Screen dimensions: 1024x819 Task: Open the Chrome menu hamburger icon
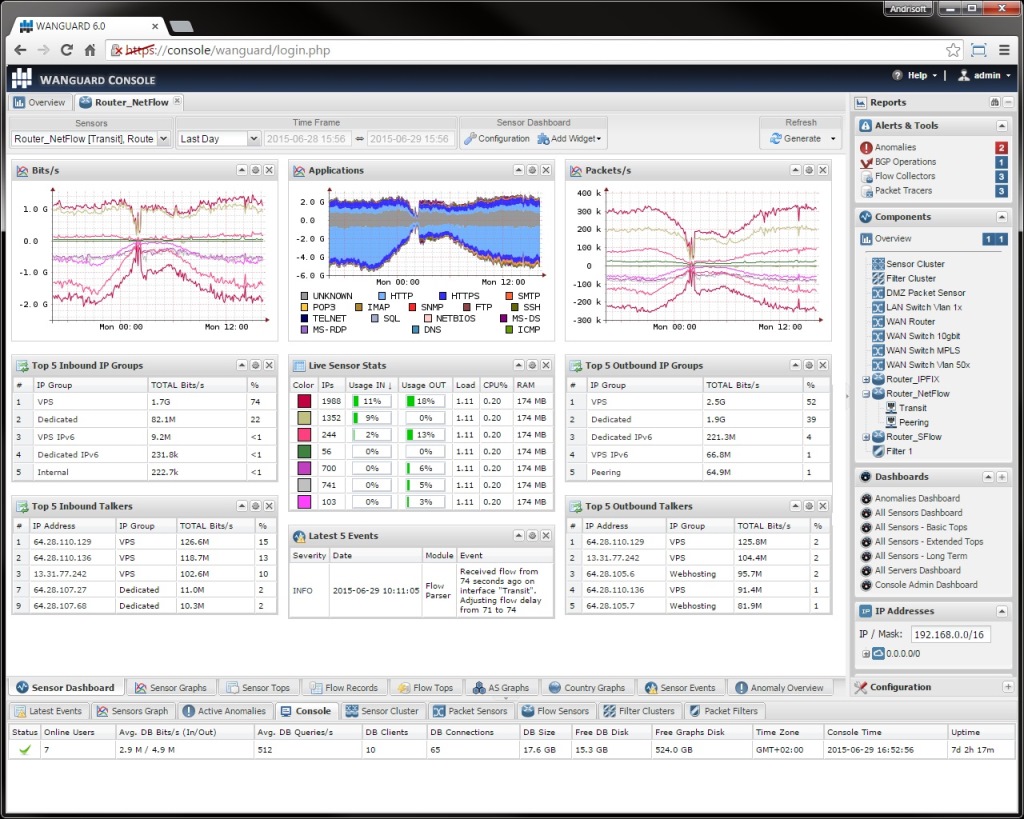(x=1004, y=50)
